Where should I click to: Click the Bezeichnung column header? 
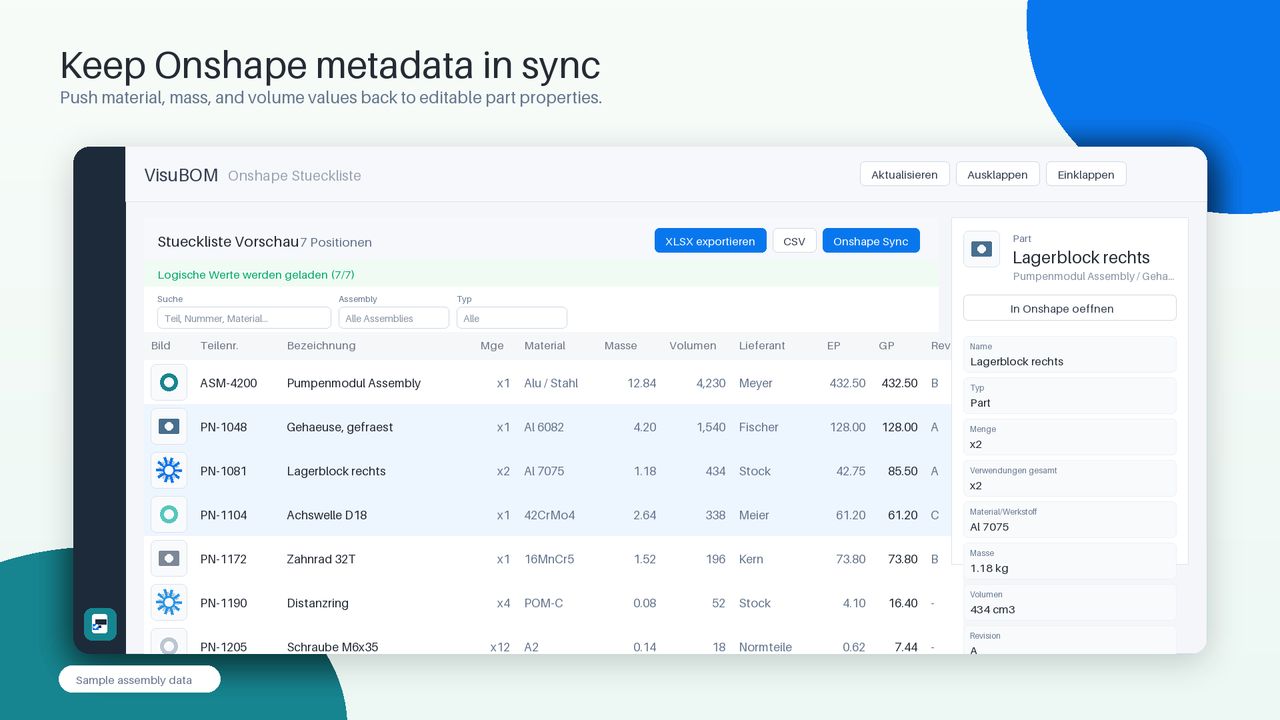pyautogui.click(x=321, y=346)
